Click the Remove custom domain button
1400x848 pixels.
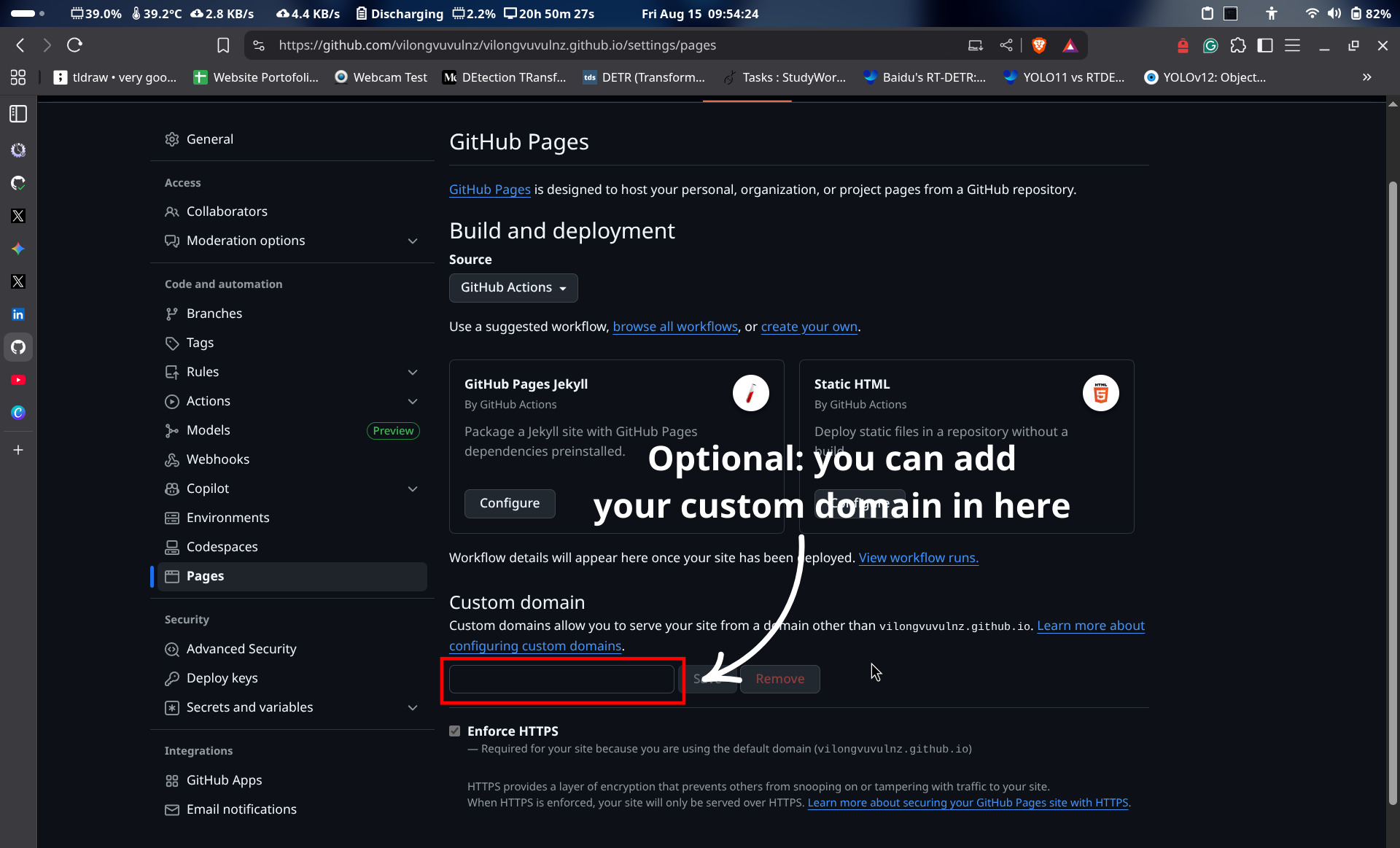click(779, 679)
